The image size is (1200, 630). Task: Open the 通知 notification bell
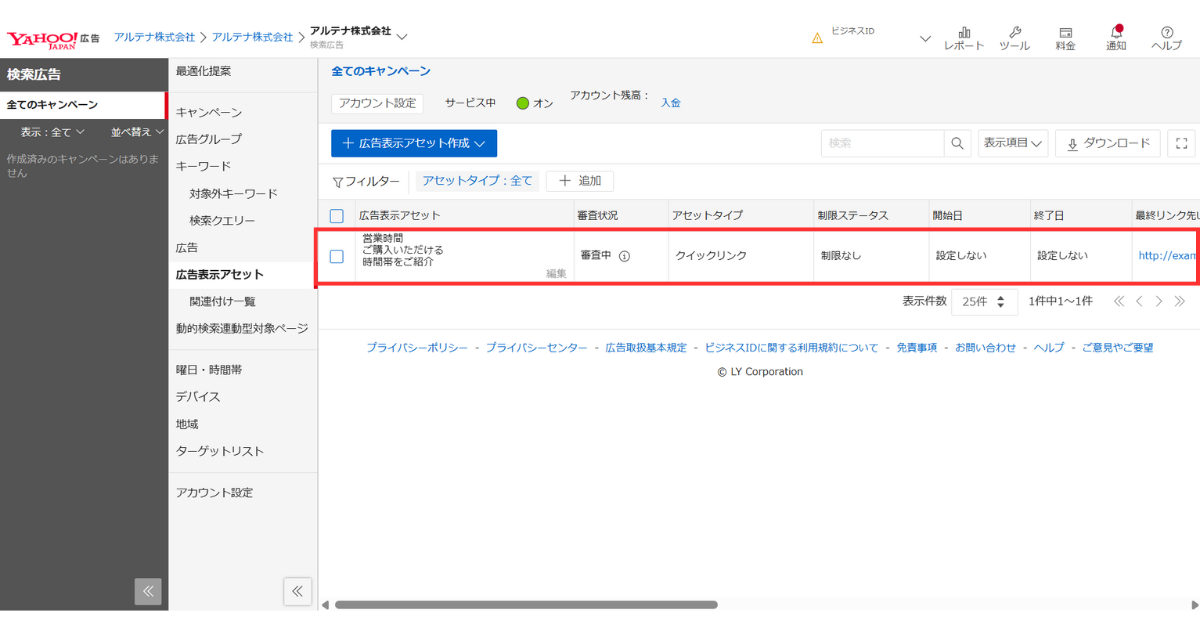pos(1116,38)
